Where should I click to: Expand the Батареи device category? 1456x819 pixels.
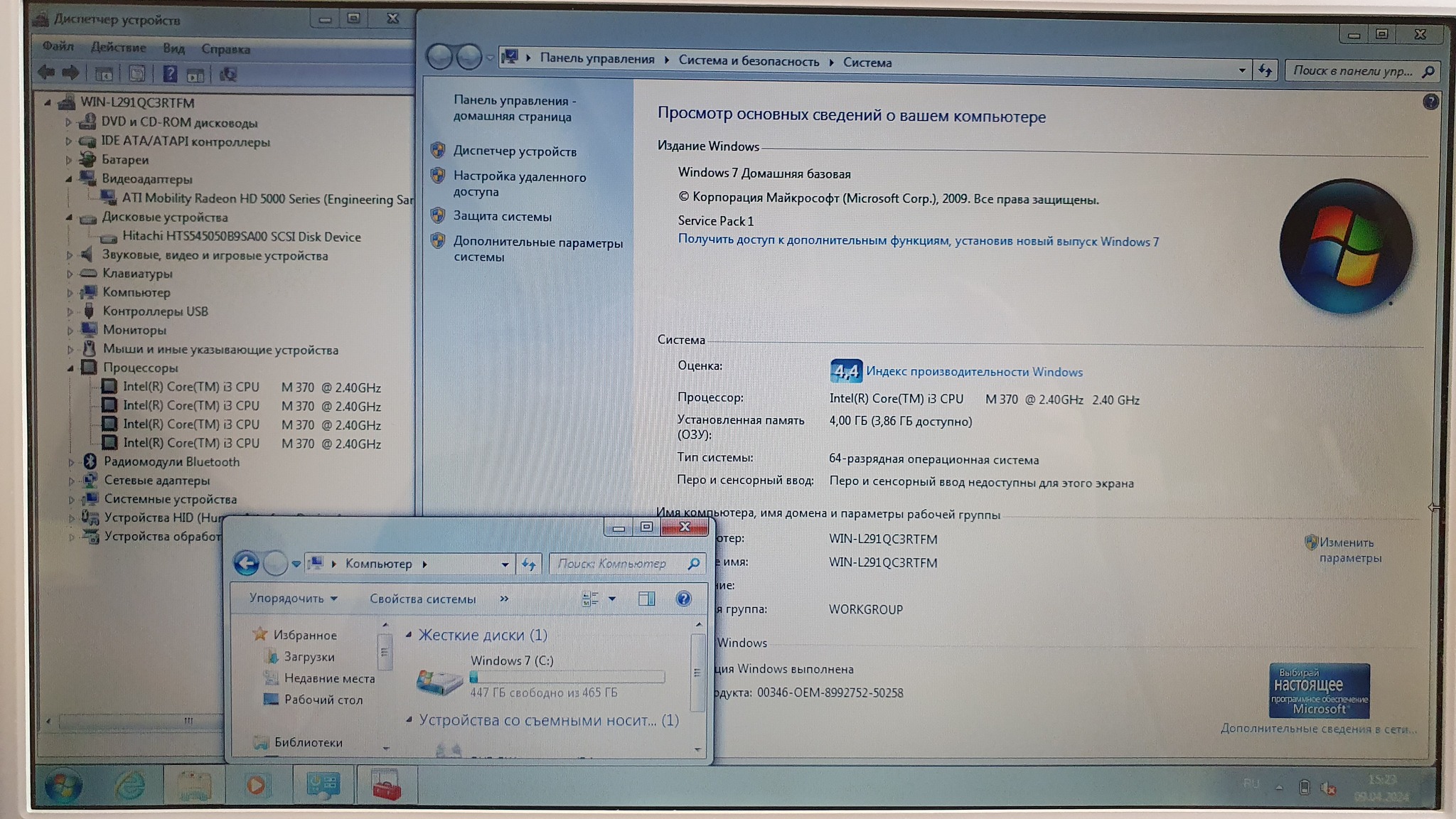[69, 160]
